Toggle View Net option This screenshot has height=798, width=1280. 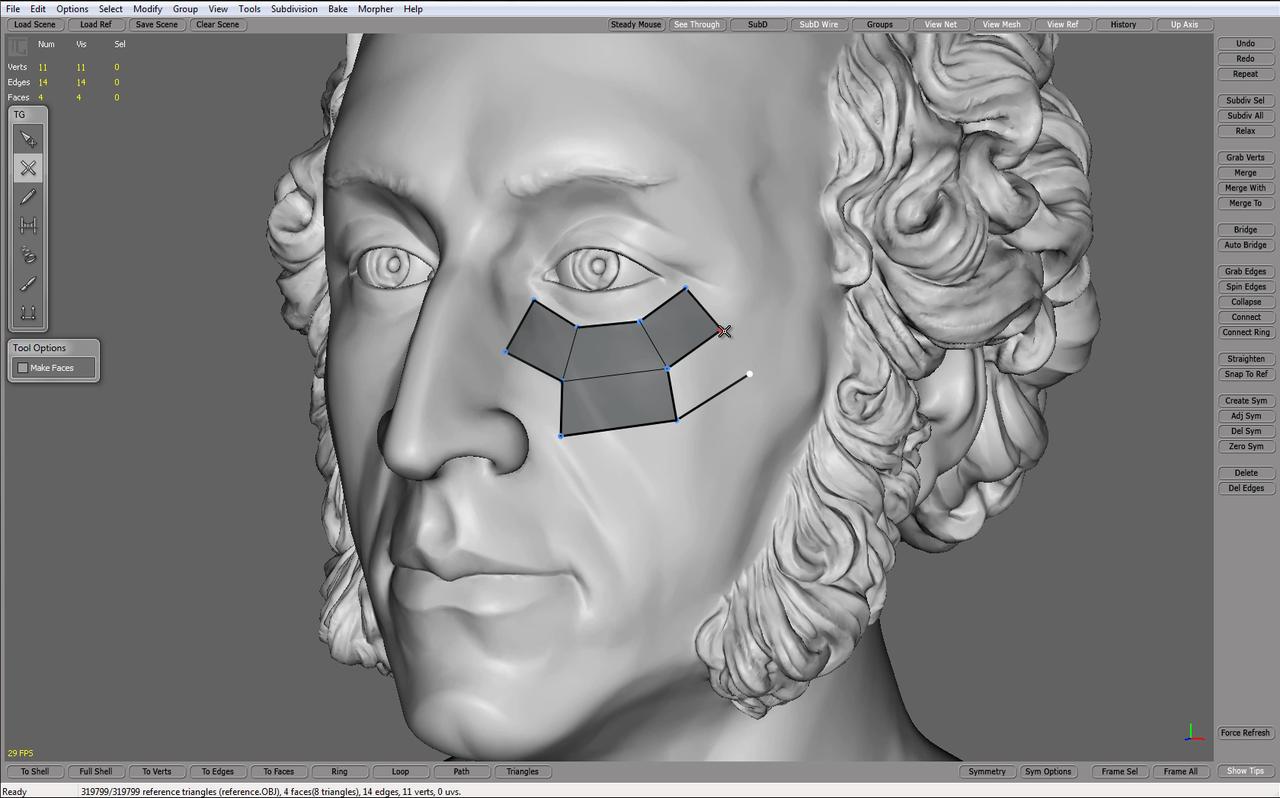941,24
